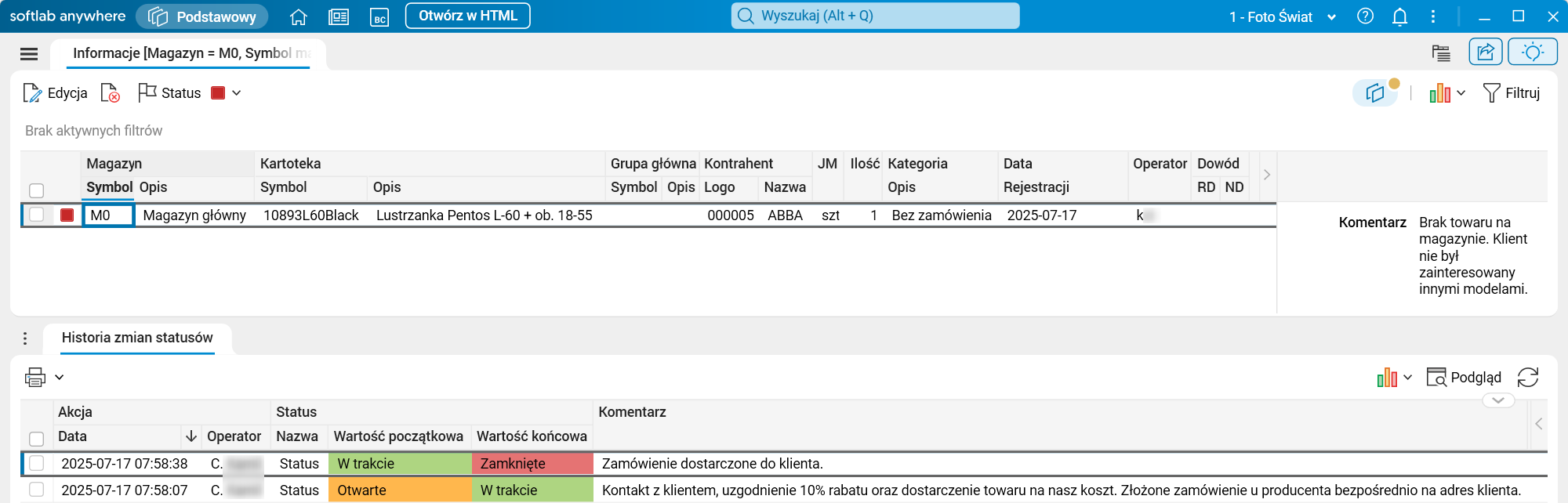This screenshot has width=1568, height=503.
Task: Click the Wartość końcowa column header
Action: point(532,436)
